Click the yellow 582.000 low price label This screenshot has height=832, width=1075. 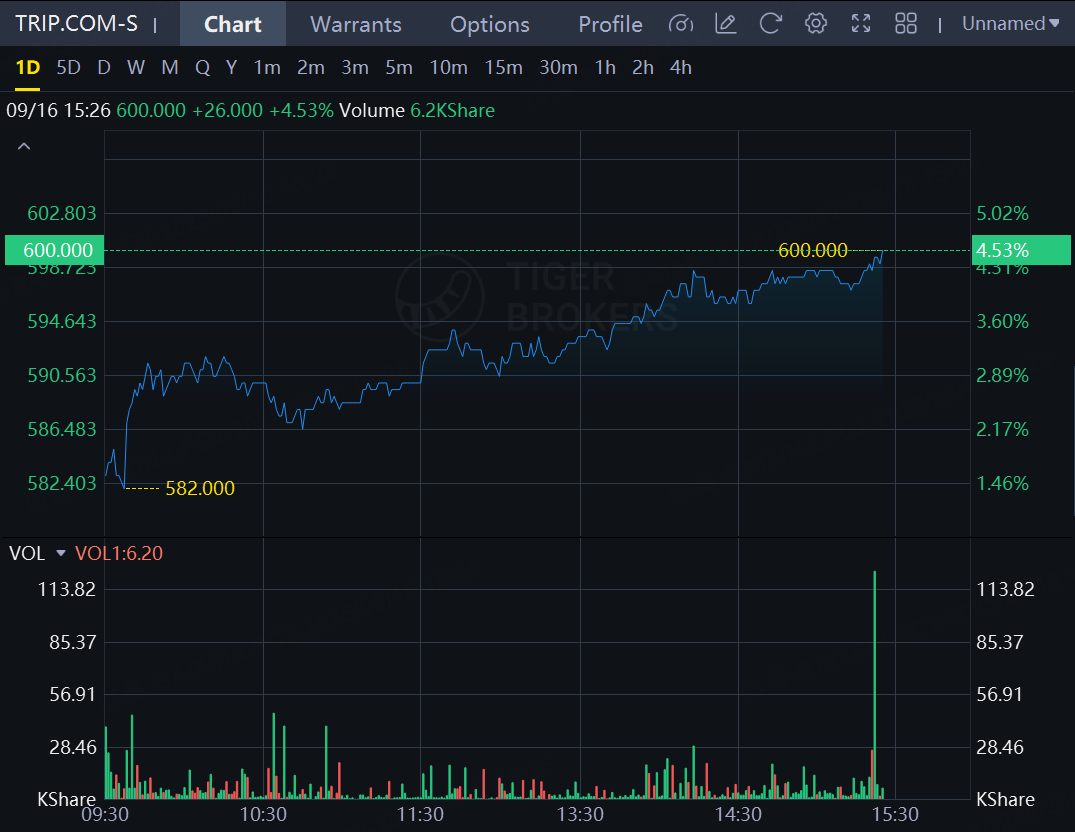point(200,488)
